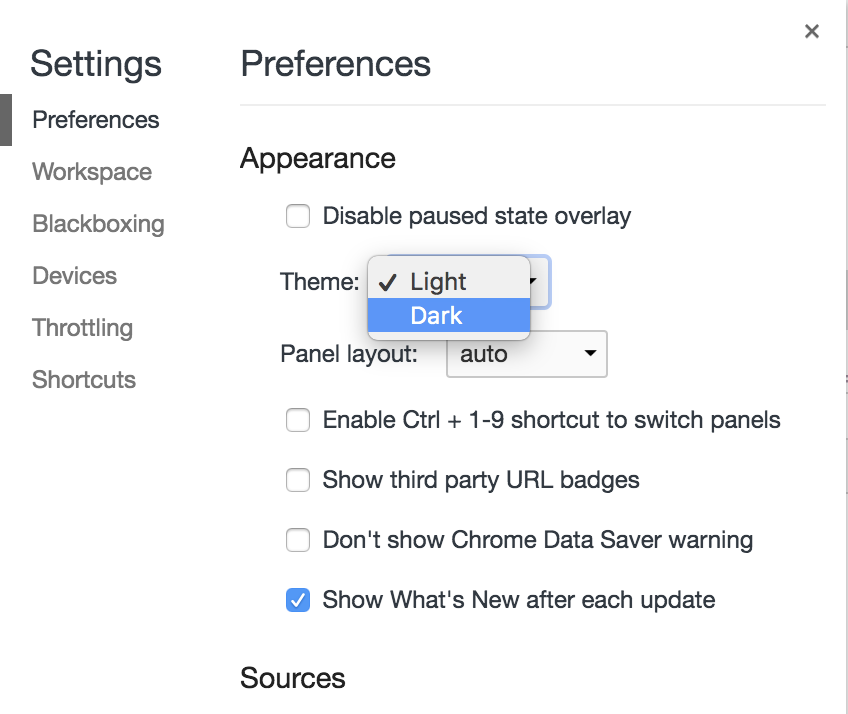
Task: Open the Devices settings tab
Action: point(74,276)
